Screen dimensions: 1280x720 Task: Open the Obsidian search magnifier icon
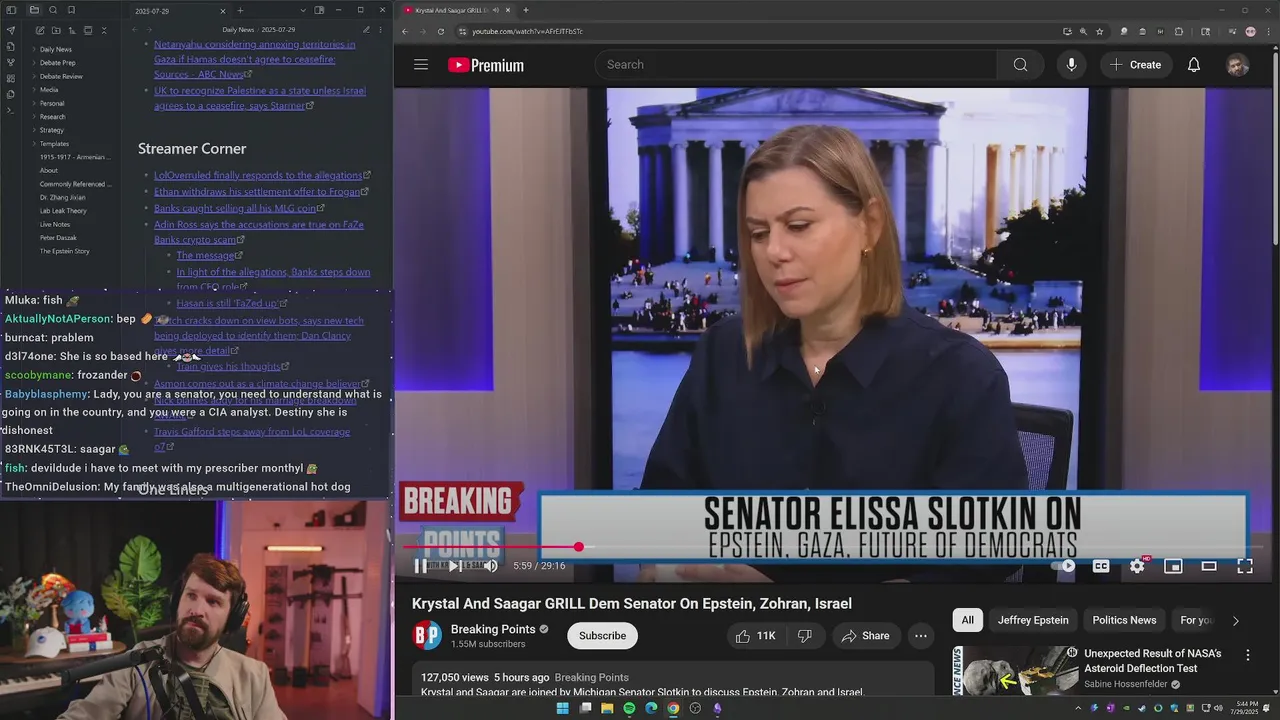click(x=53, y=10)
